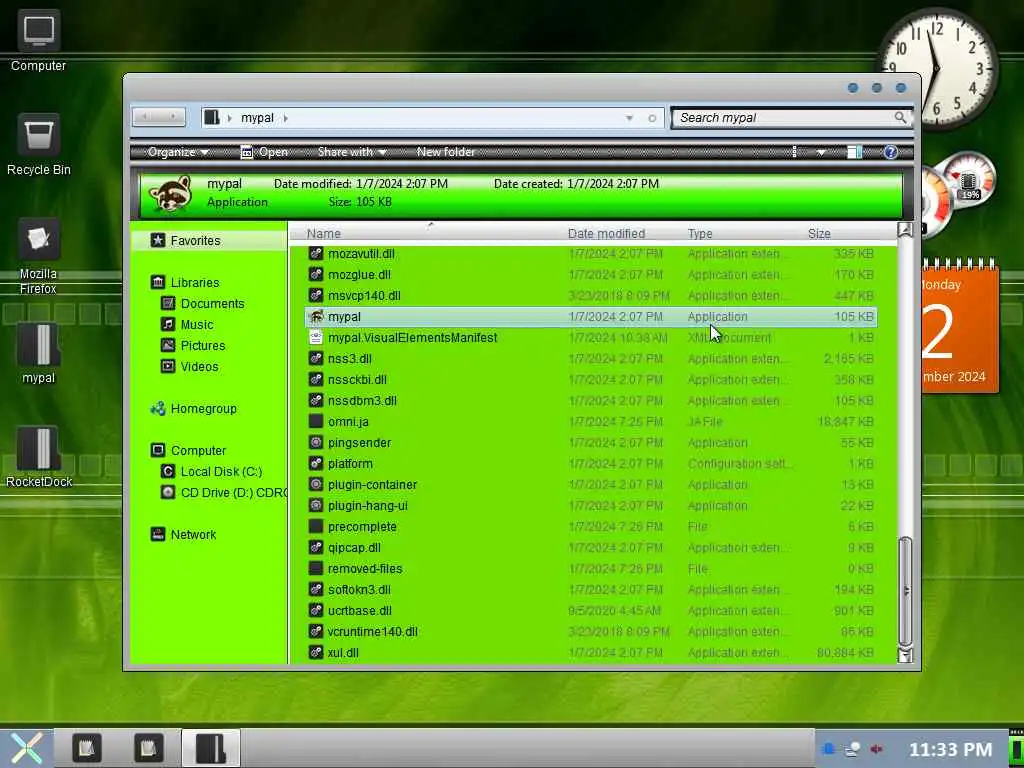
Task: Click the orange calendar gadget
Action: coord(960,326)
